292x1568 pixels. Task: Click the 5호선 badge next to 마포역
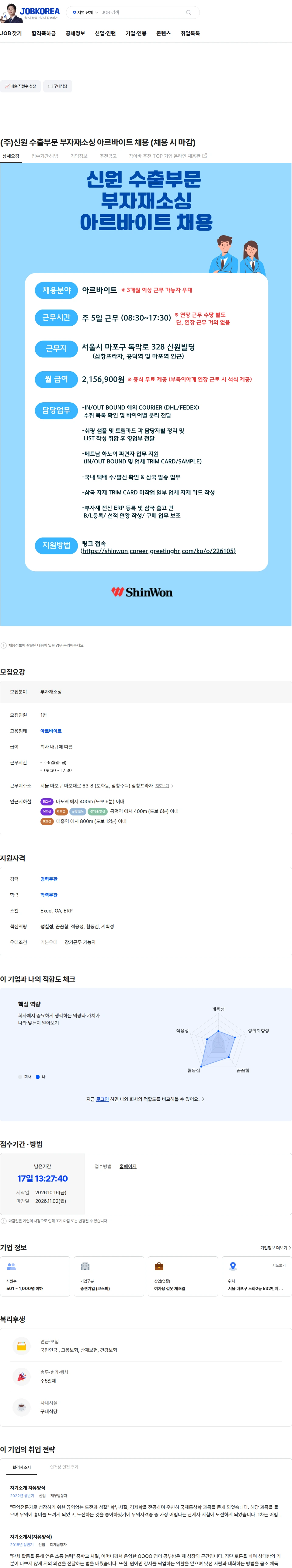click(47, 802)
